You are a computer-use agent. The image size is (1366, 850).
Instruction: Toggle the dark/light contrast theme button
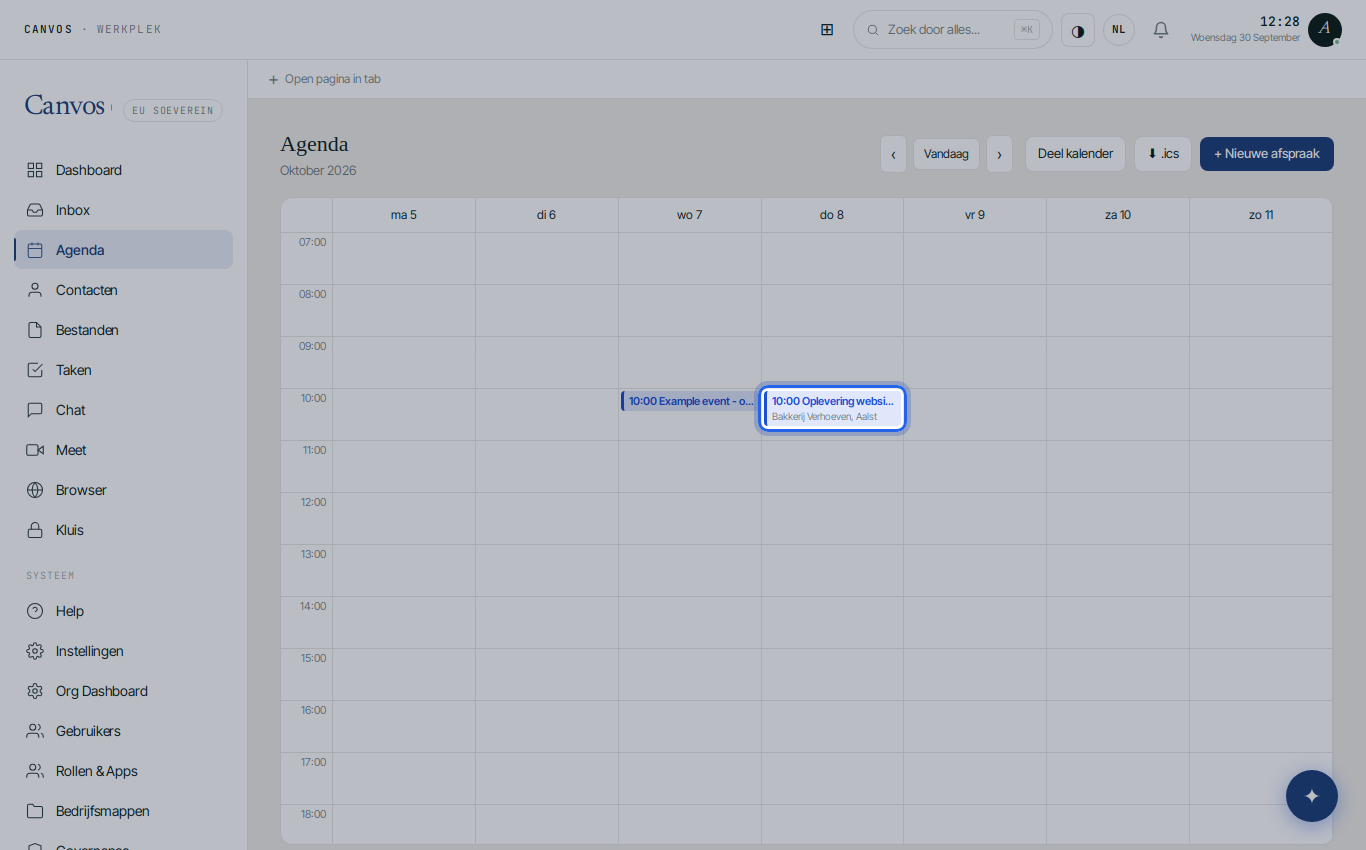pyautogui.click(x=1078, y=30)
